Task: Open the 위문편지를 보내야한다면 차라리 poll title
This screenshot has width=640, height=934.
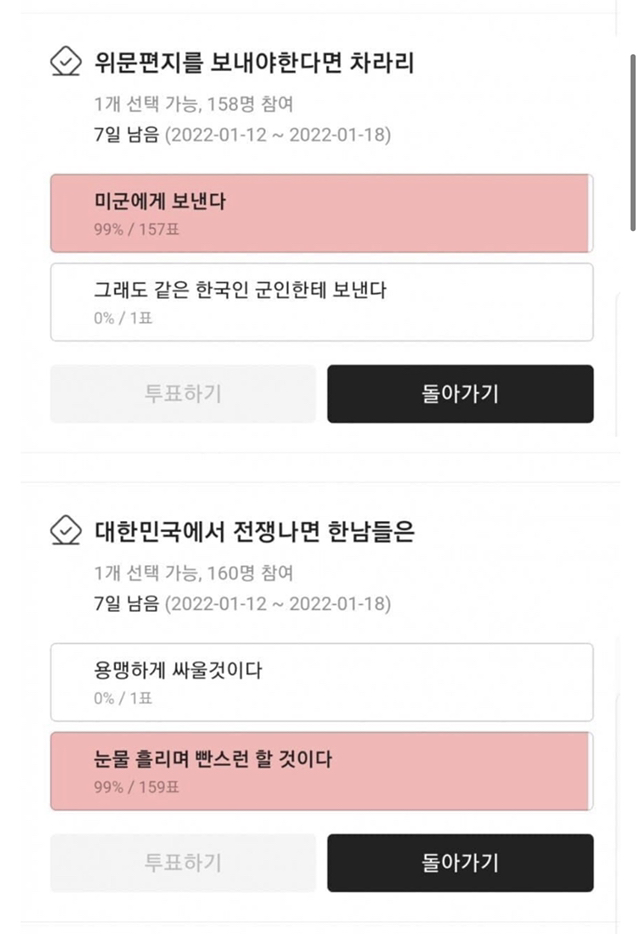Action: (x=254, y=62)
